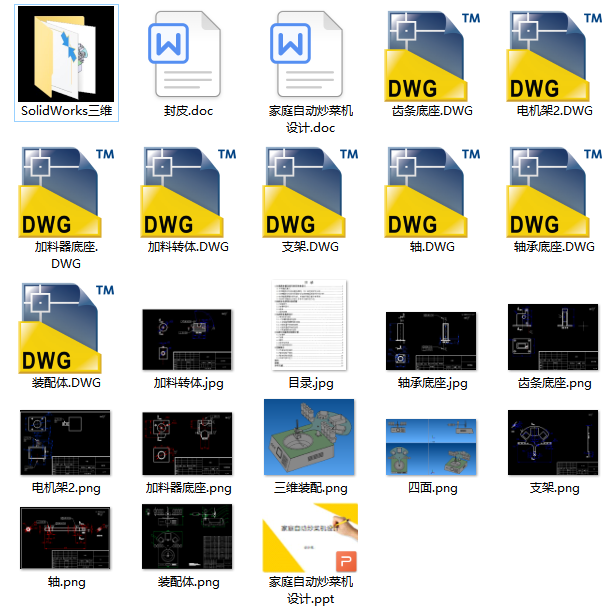The height and width of the screenshot is (607, 614).
Task: Click the file name text SolidWorks三维
Action: pos(67,111)
